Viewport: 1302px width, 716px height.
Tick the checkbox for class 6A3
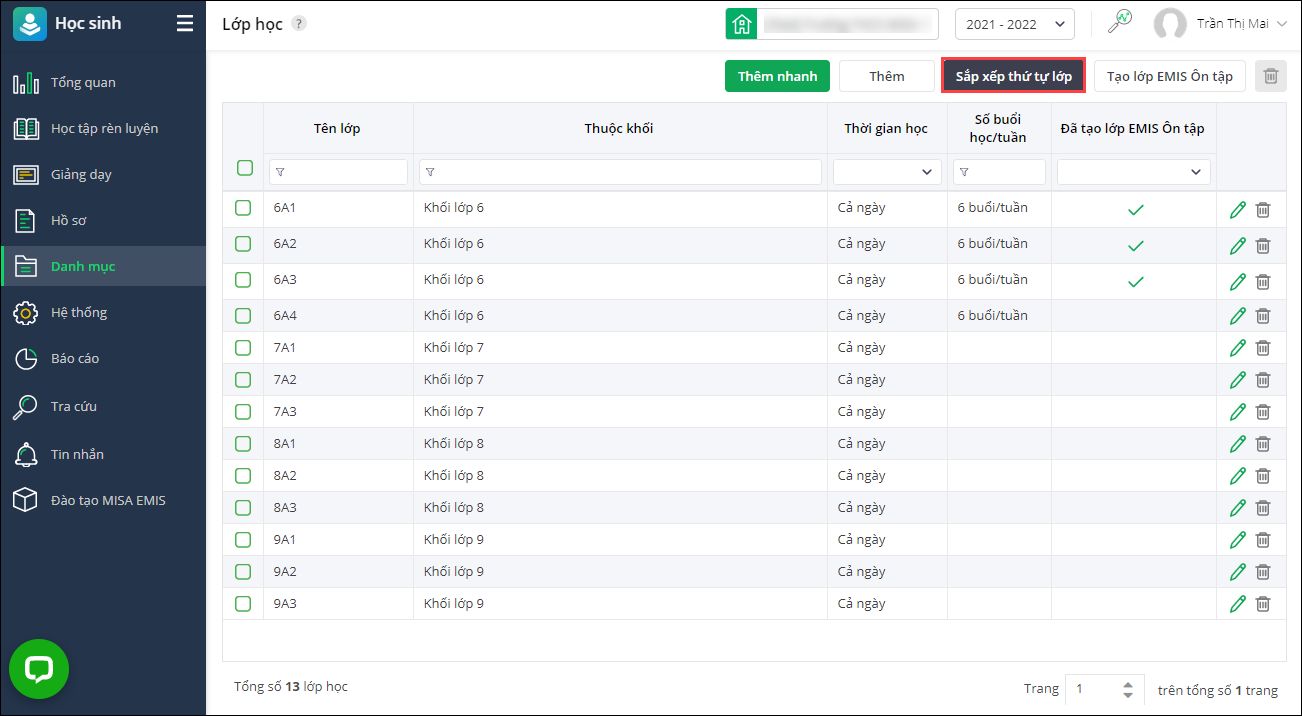click(243, 280)
